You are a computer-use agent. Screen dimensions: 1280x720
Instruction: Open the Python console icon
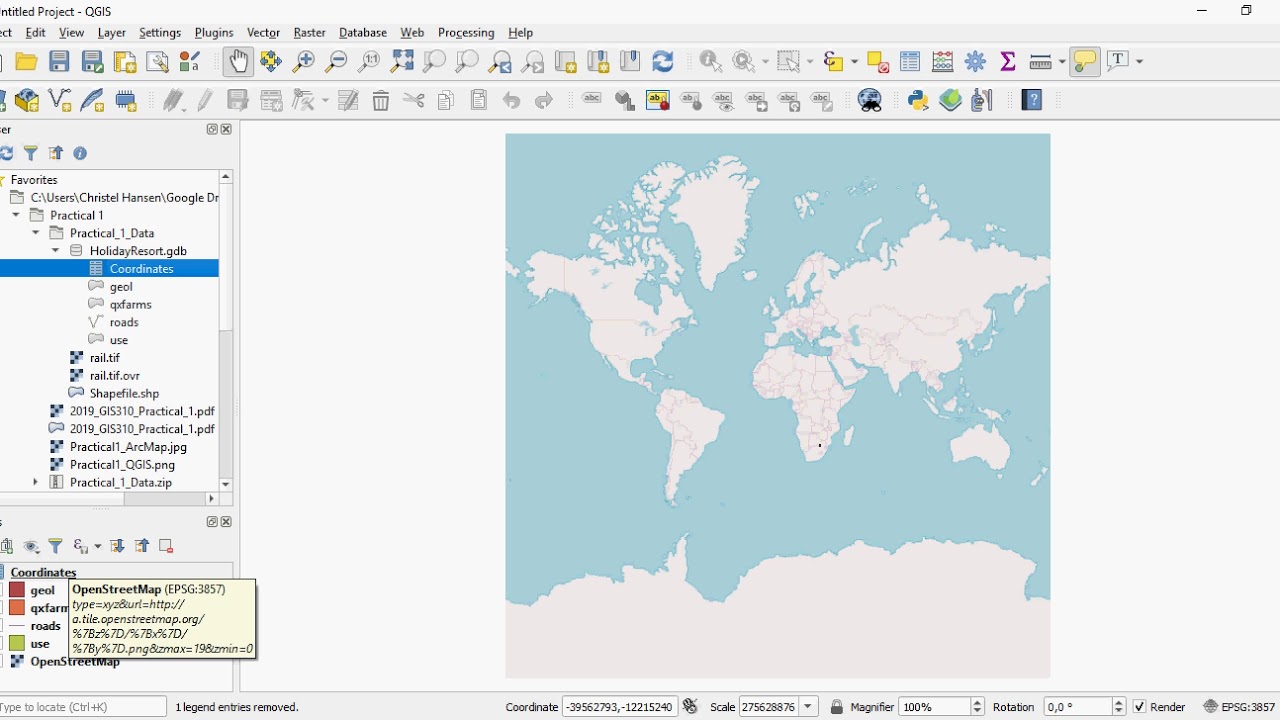click(918, 100)
